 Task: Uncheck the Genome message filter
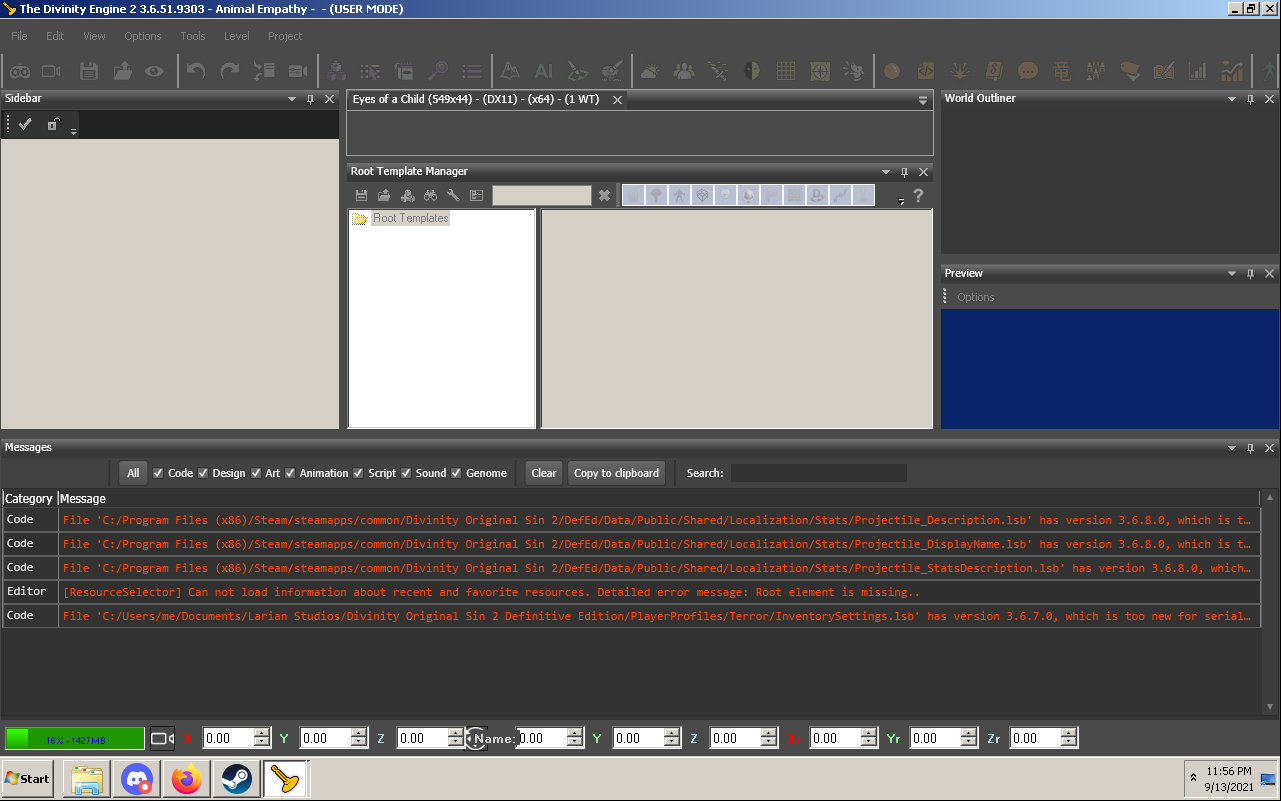click(457, 473)
